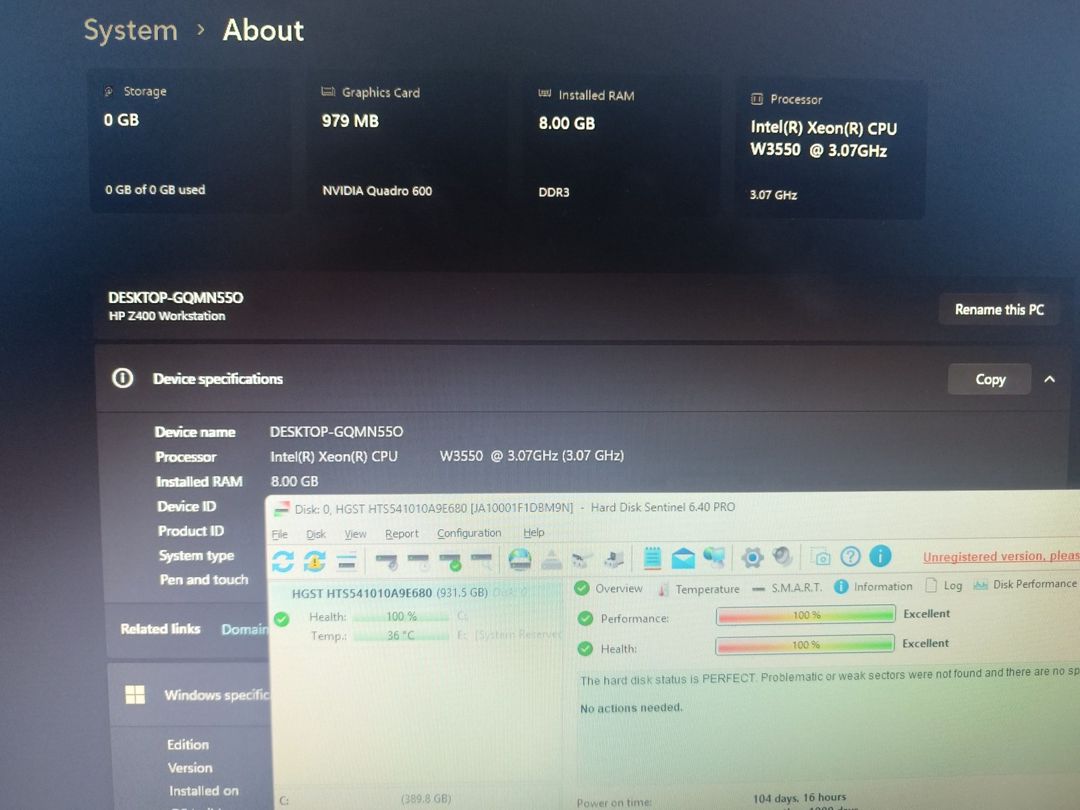Image resolution: width=1080 pixels, height=810 pixels.
Task: Click the info circle icon beside Device specifications
Action: [123, 378]
